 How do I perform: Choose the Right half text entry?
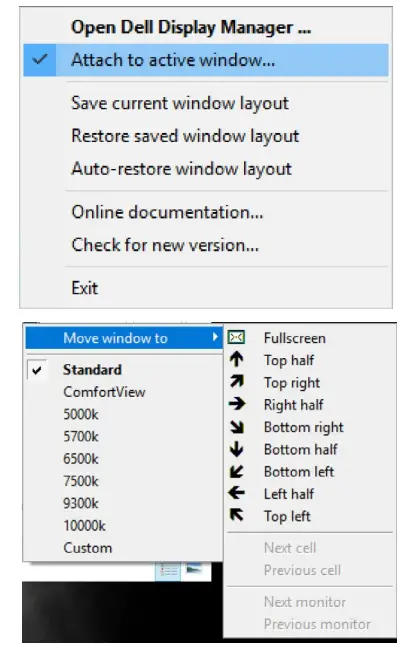[294, 405]
